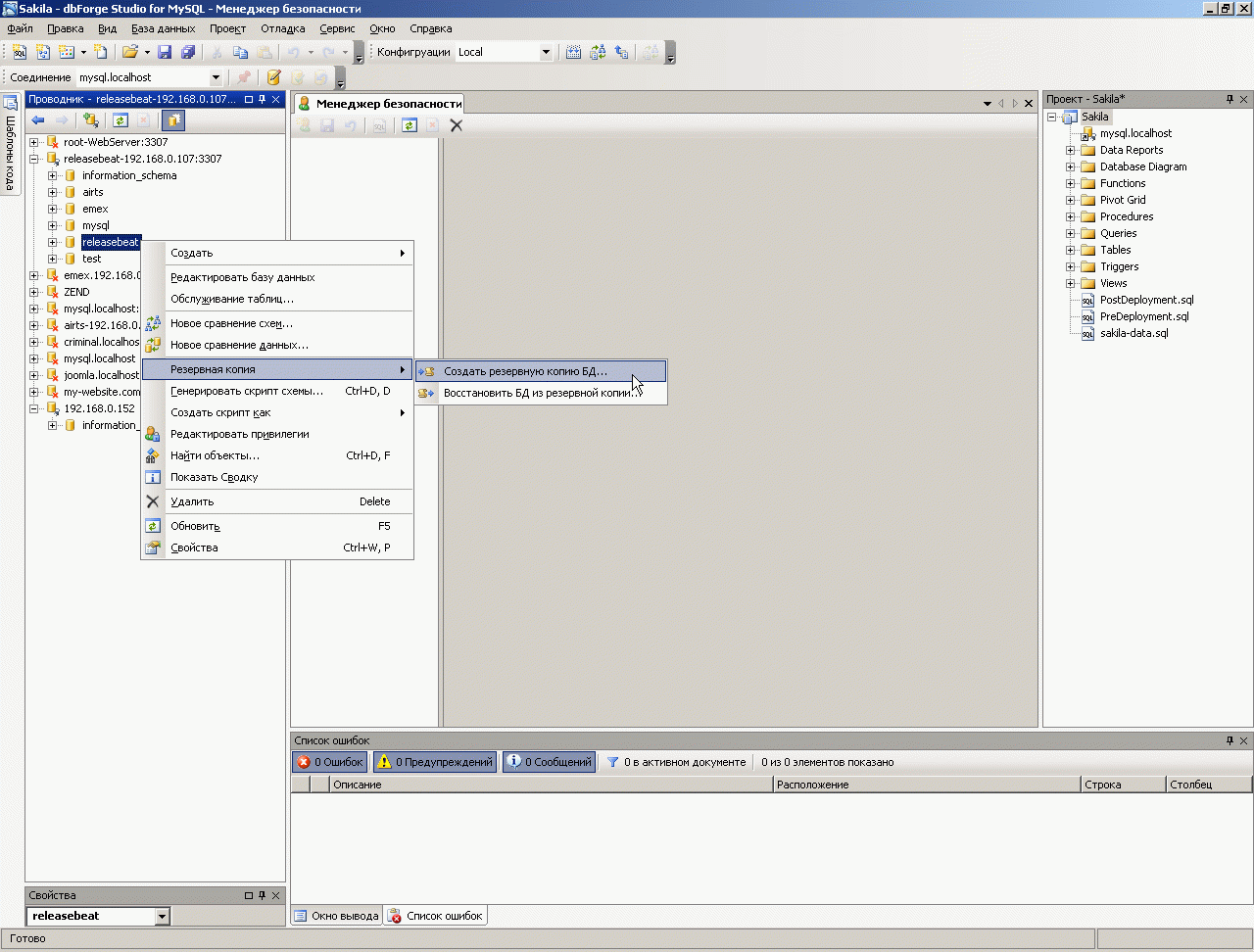Viewport: 1254px width, 952px height.
Task: Select the emex database in Проводник
Action: pyautogui.click(x=95, y=209)
